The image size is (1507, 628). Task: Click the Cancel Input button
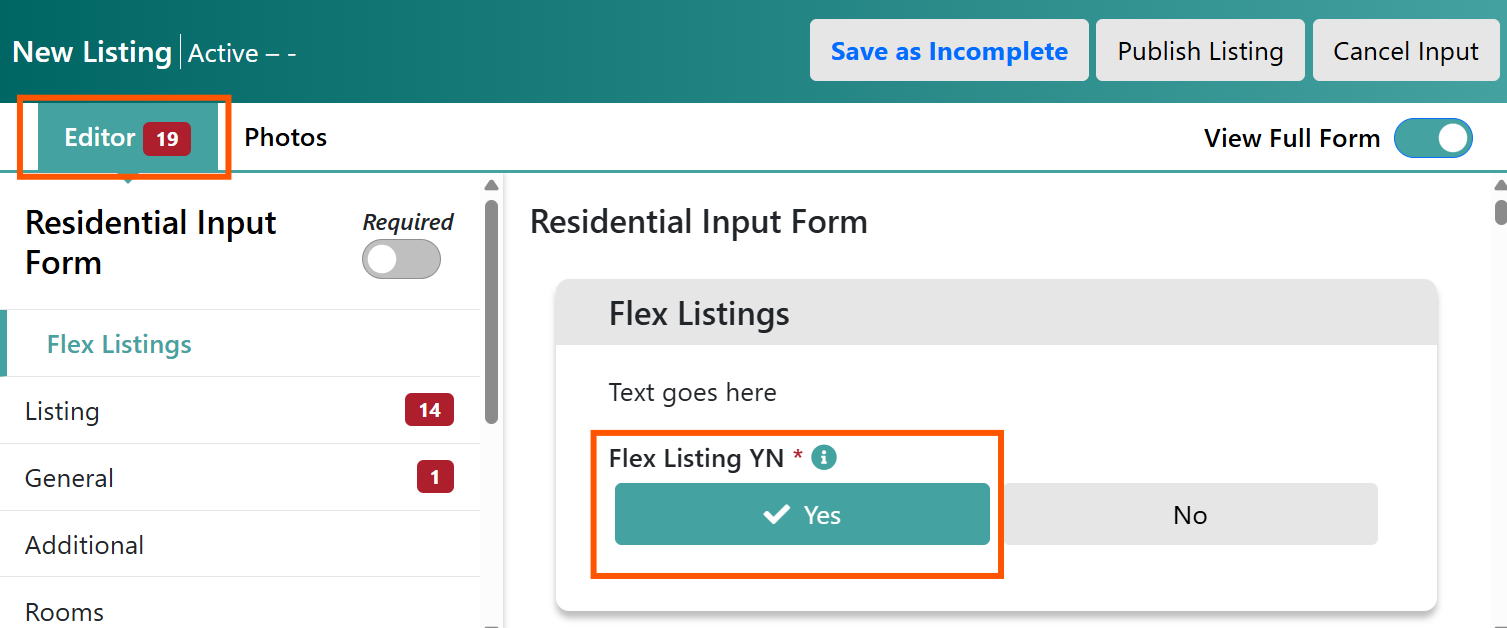[x=1406, y=51]
